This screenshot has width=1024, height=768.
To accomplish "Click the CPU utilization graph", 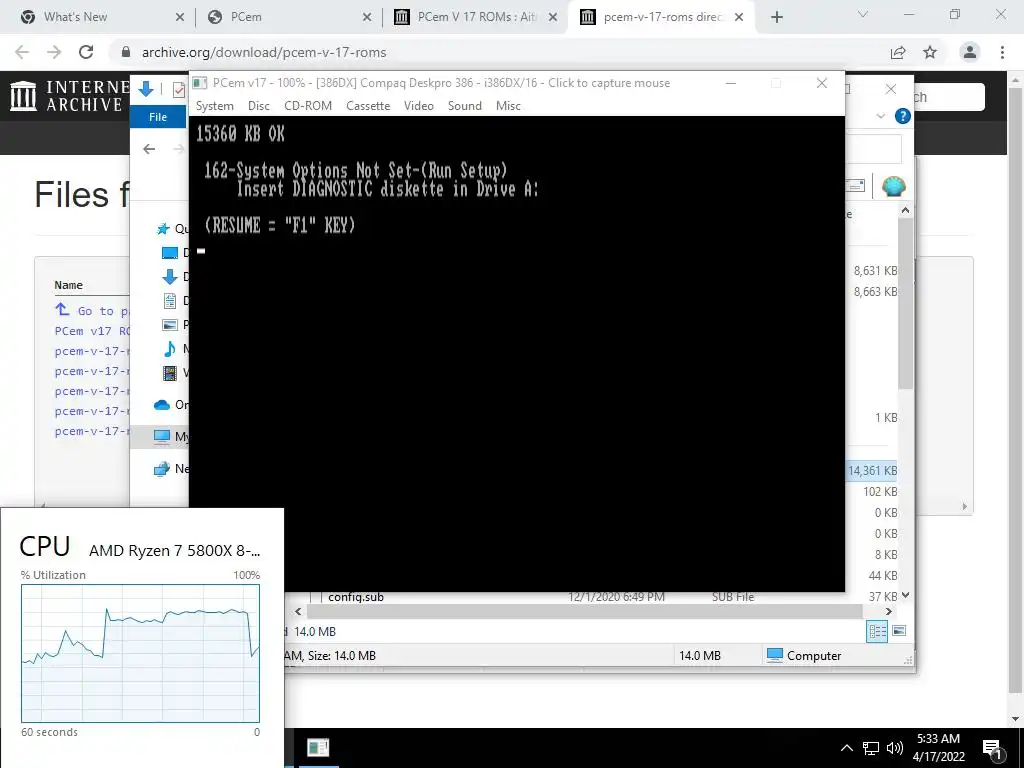I will coord(140,653).
